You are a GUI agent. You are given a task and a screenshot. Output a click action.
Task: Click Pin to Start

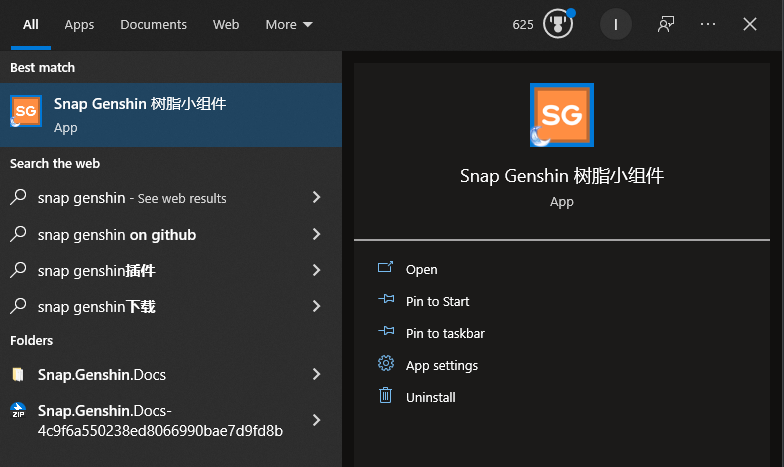pyautogui.click(x=438, y=302)
